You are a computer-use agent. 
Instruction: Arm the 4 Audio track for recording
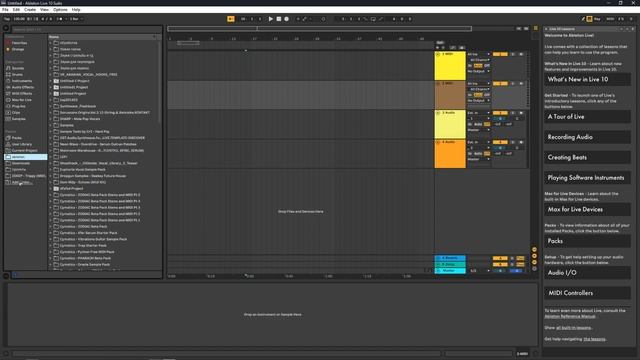pyautogui.click(x=521, y=142)
